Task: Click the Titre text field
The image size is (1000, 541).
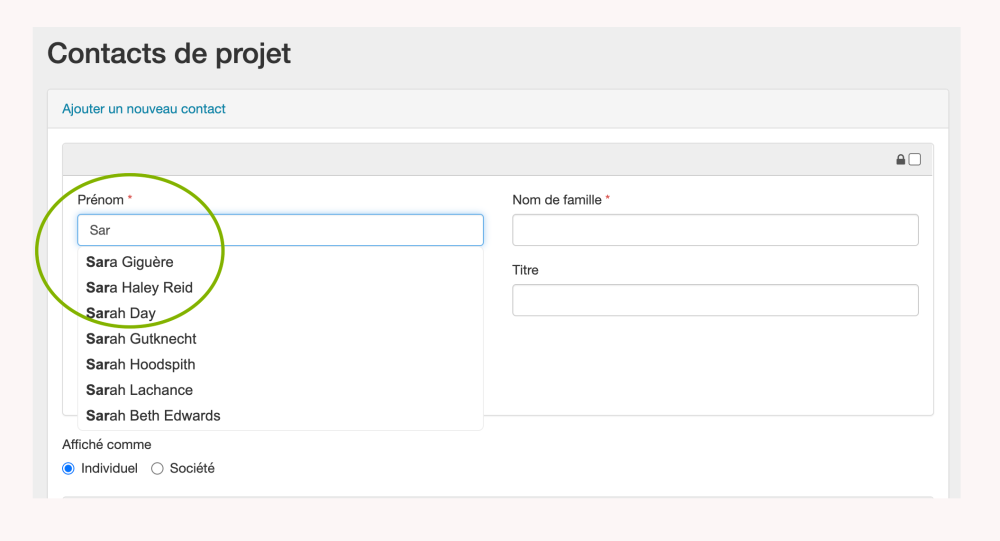Action: (715, 300)
